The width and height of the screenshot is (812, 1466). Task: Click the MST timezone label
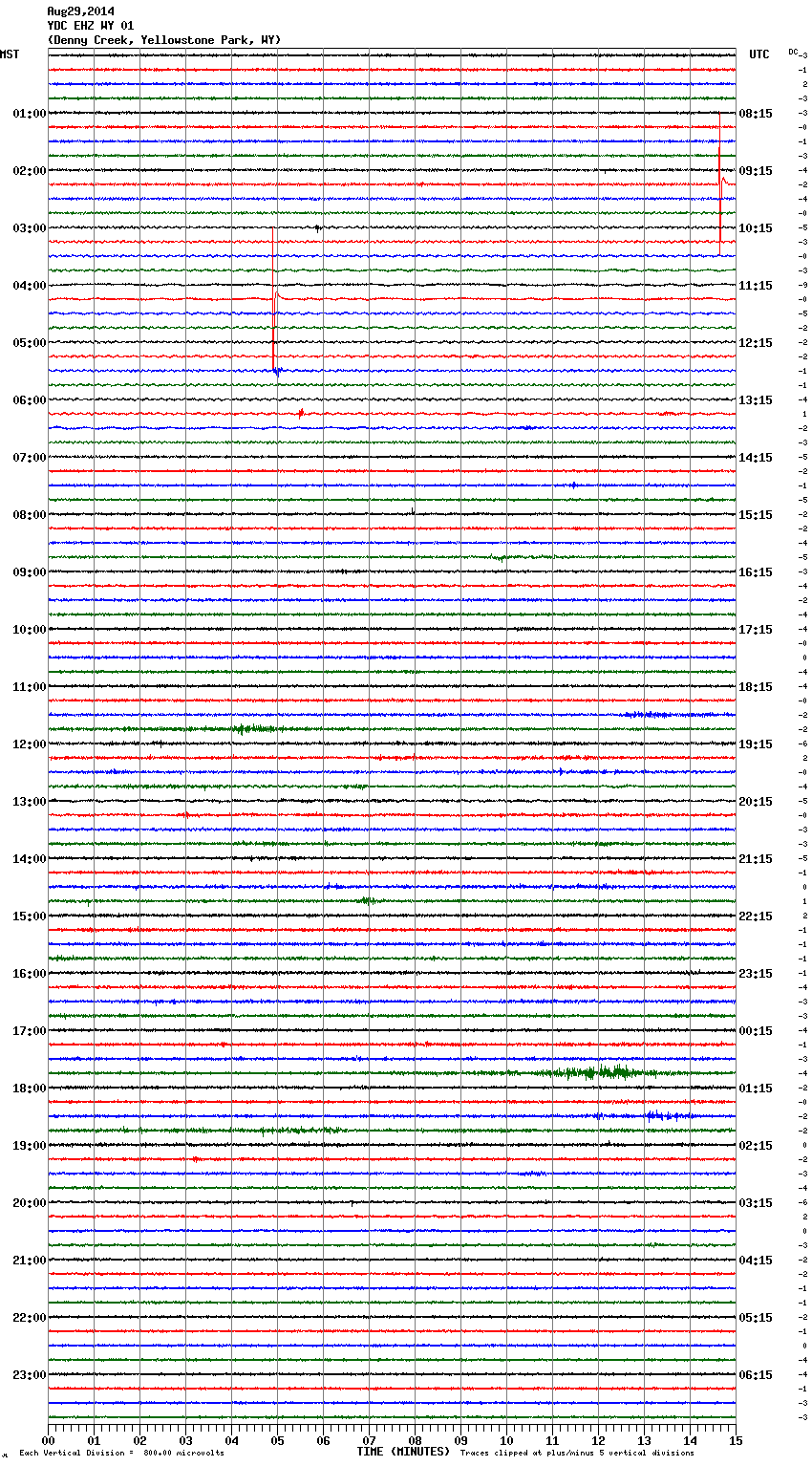click(10, 54)
